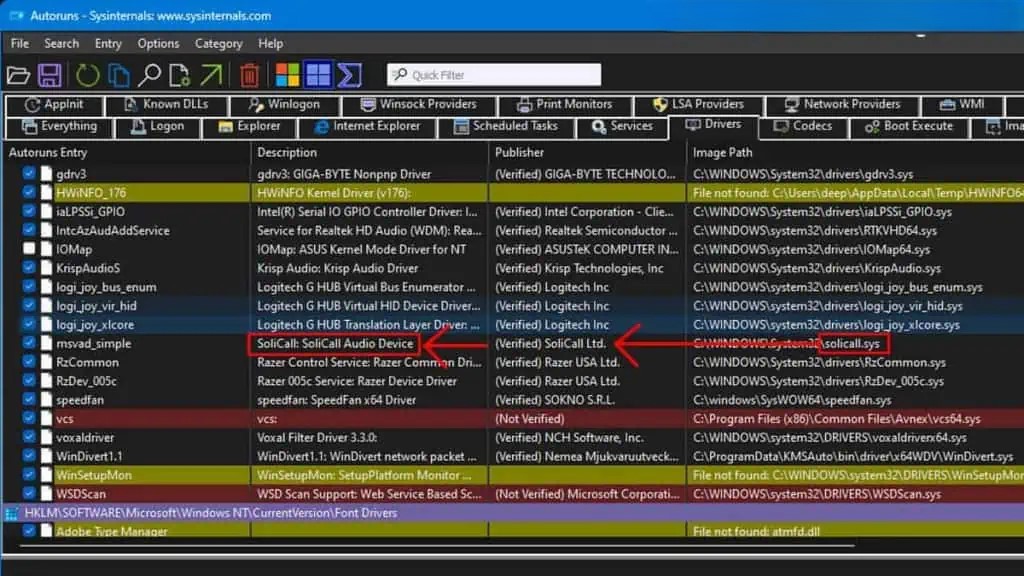1024x576 pixels.
Task: Sort by Publisher column header
Action: (x=588, y=152)
